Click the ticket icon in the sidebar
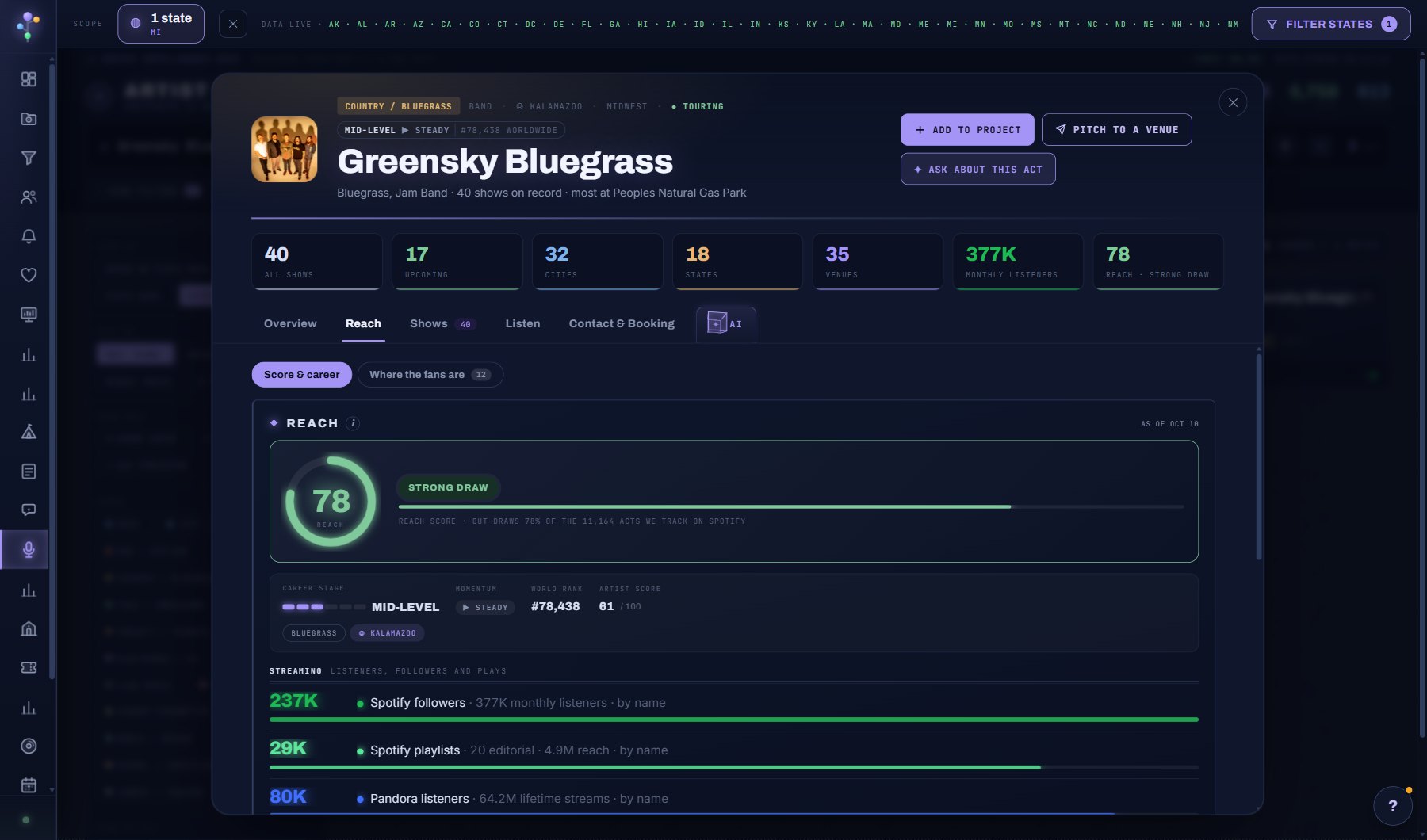 click(29, 667)
